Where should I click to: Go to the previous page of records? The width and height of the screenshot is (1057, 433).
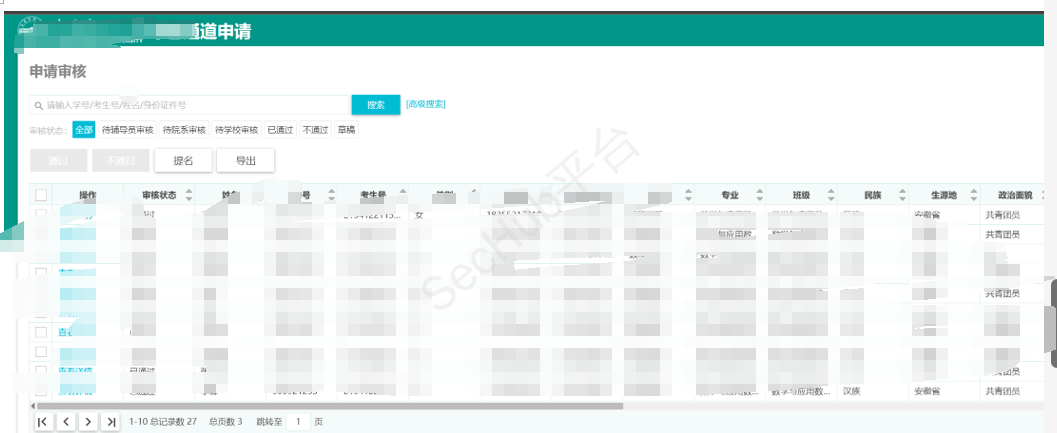point(66,422)
